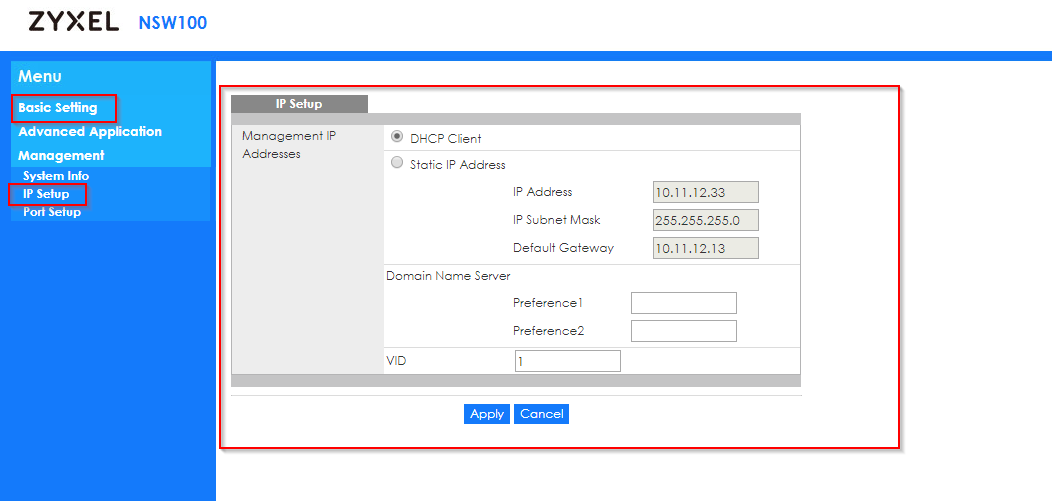Click the NSW100 model name

click(x=173, y=22)
